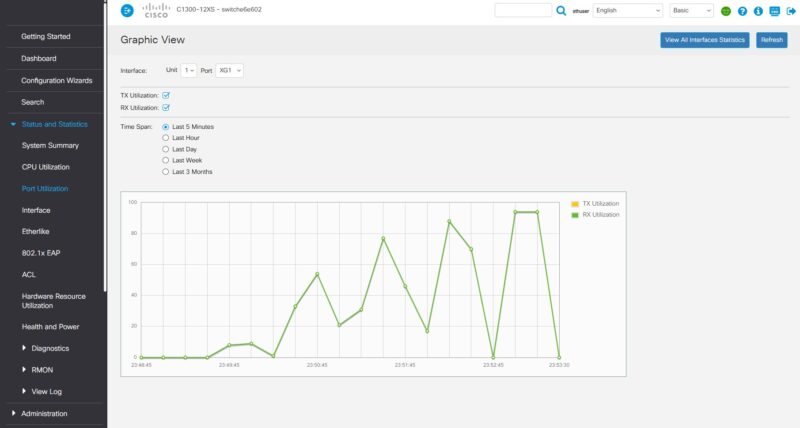Expand the View Log submenu

pos(24,391)
